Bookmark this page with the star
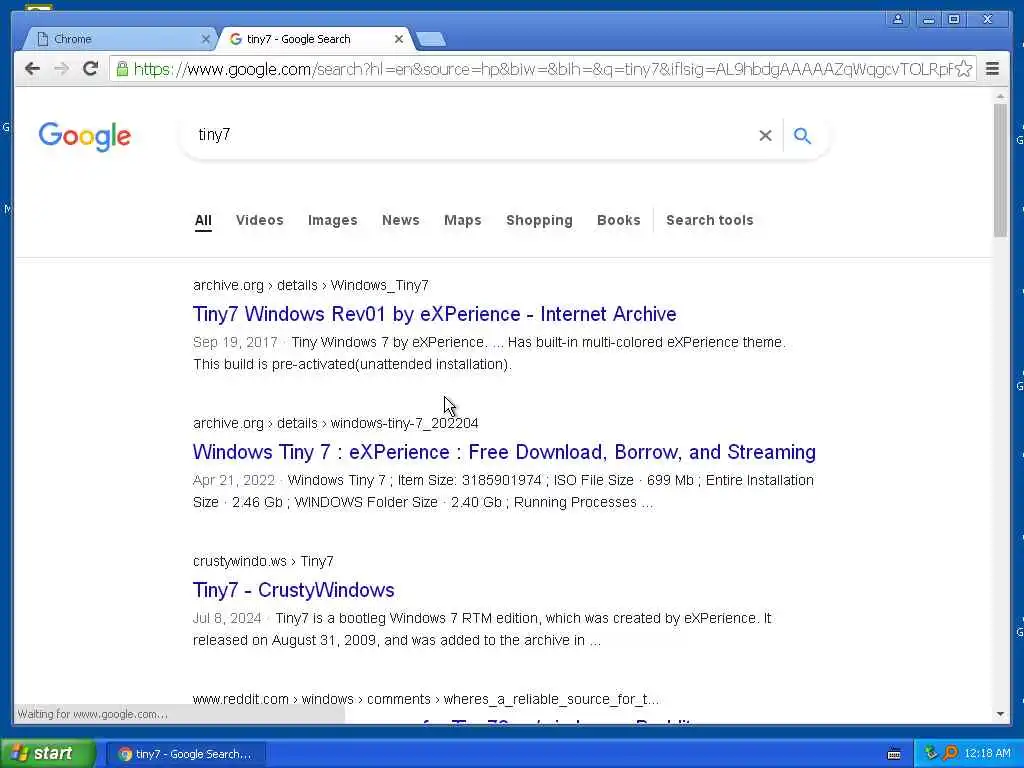This screenshot has height=768, width=1024. pos(963,69)
